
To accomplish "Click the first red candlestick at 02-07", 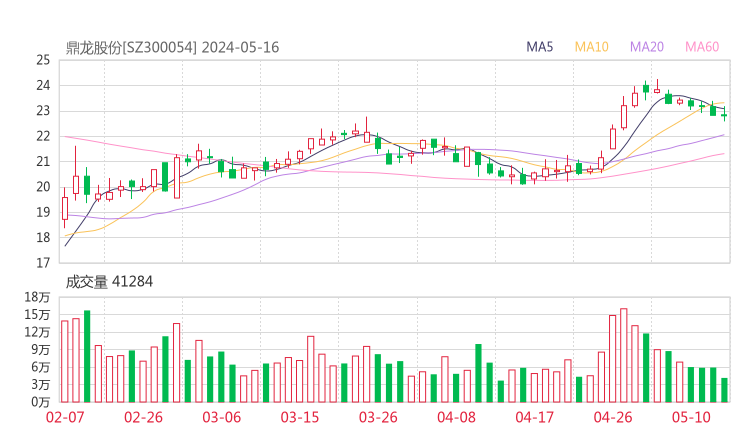I will [65, 208].
